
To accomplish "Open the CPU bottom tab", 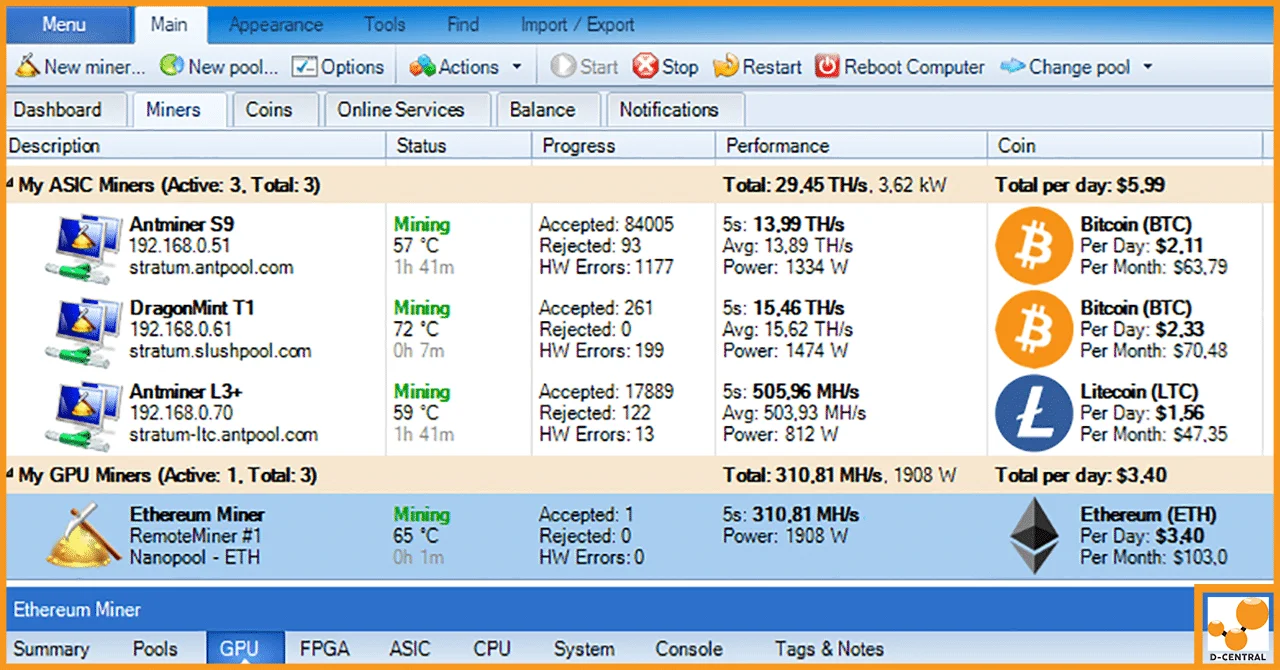I will 492,649.
